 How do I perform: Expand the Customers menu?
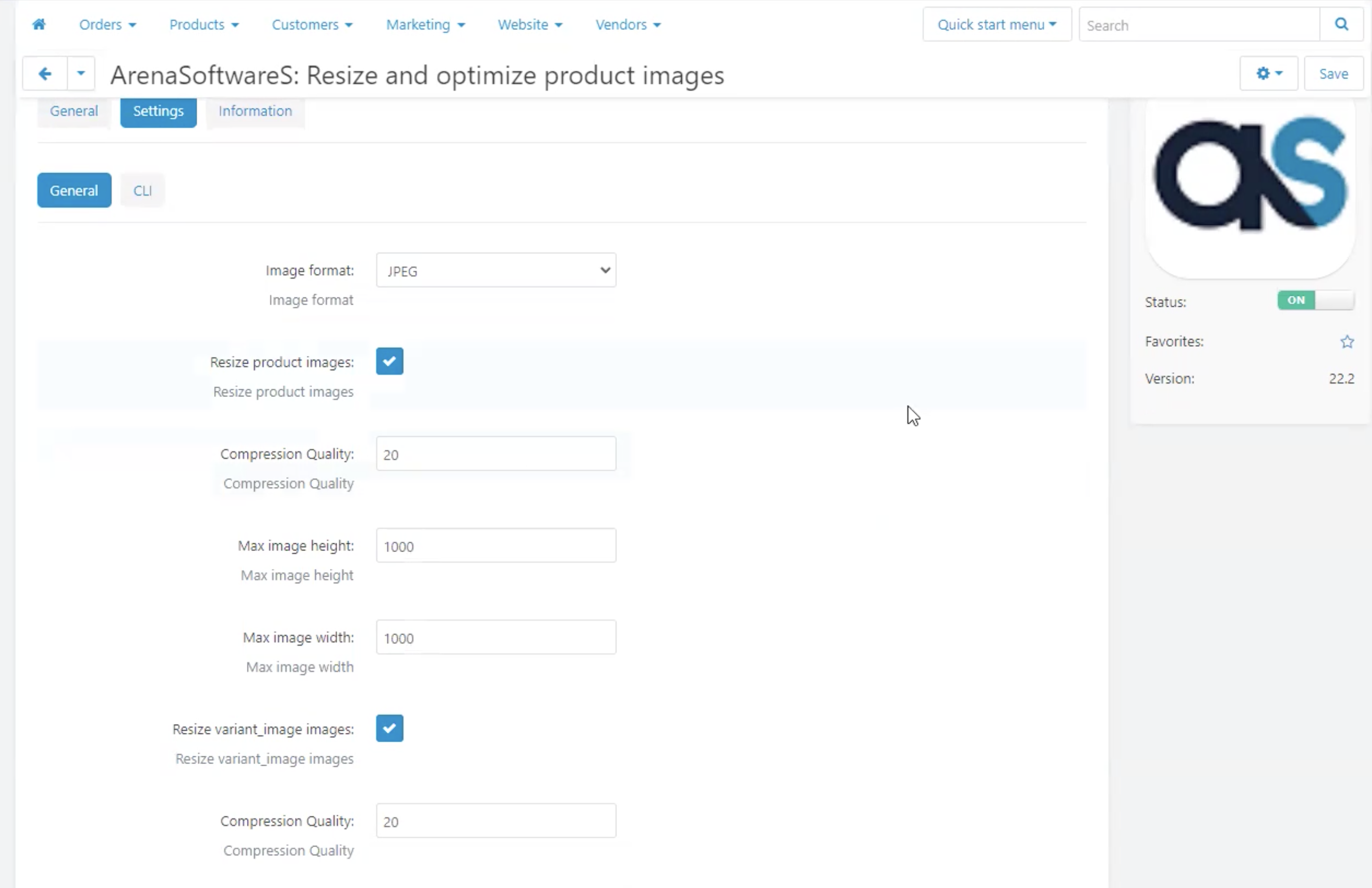pos(312,25)
